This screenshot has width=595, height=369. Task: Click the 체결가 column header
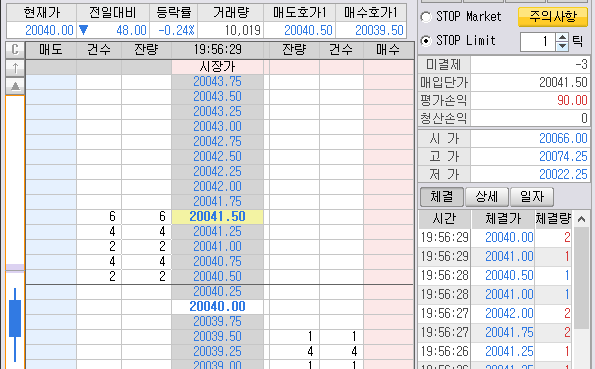click(x=503, y=219)
